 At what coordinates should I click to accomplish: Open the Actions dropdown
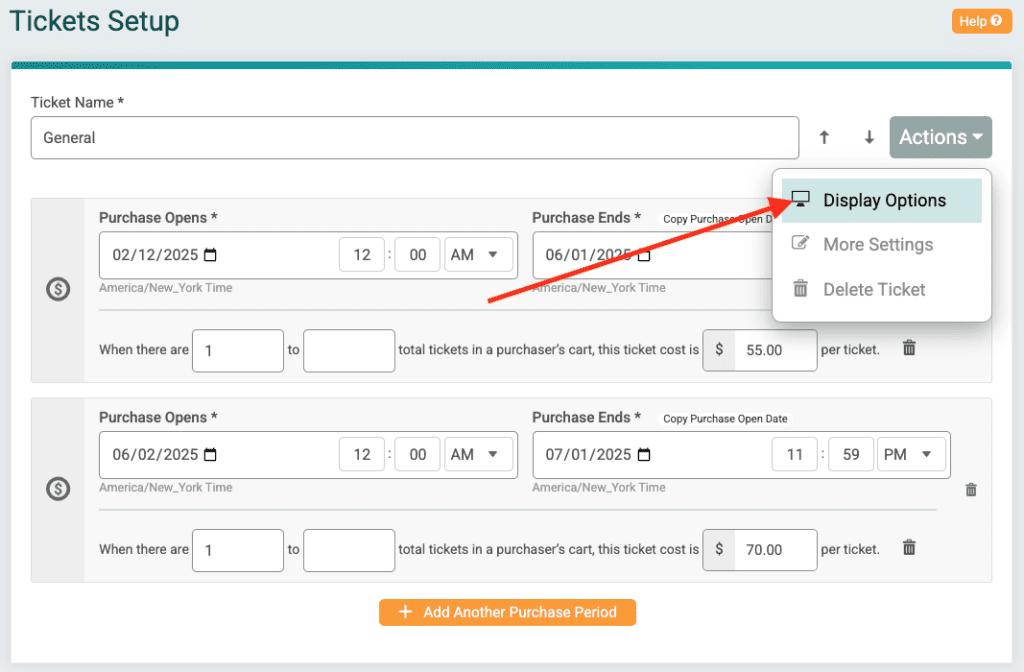coord(940,137)
